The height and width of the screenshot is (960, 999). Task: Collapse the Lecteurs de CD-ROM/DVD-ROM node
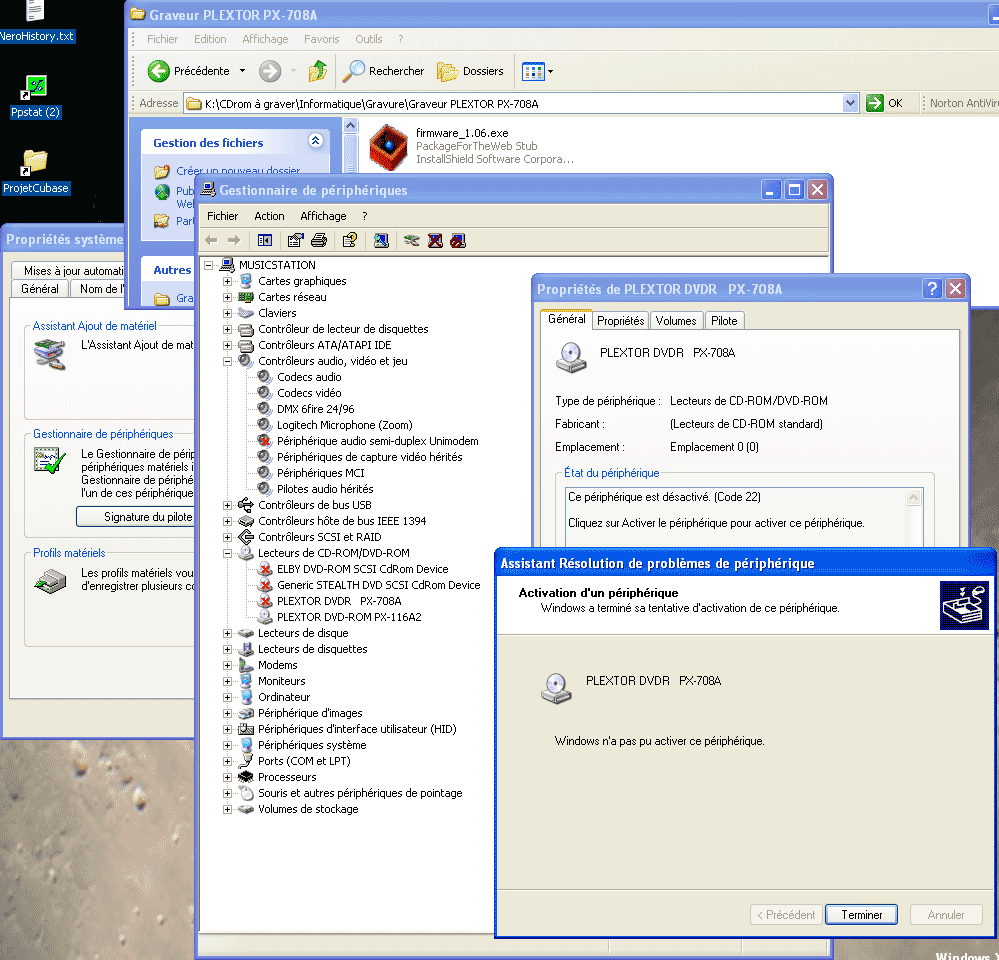pos(227,554)
